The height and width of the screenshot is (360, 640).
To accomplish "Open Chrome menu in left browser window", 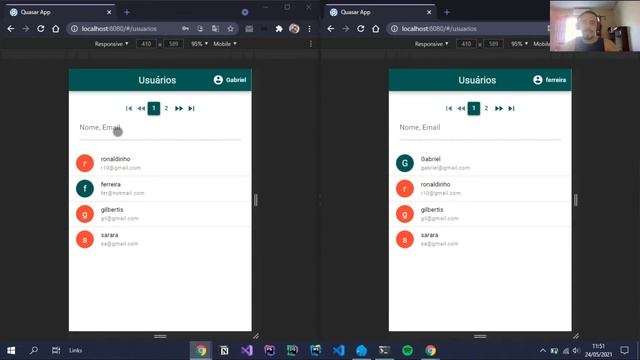I will (309, 29).
